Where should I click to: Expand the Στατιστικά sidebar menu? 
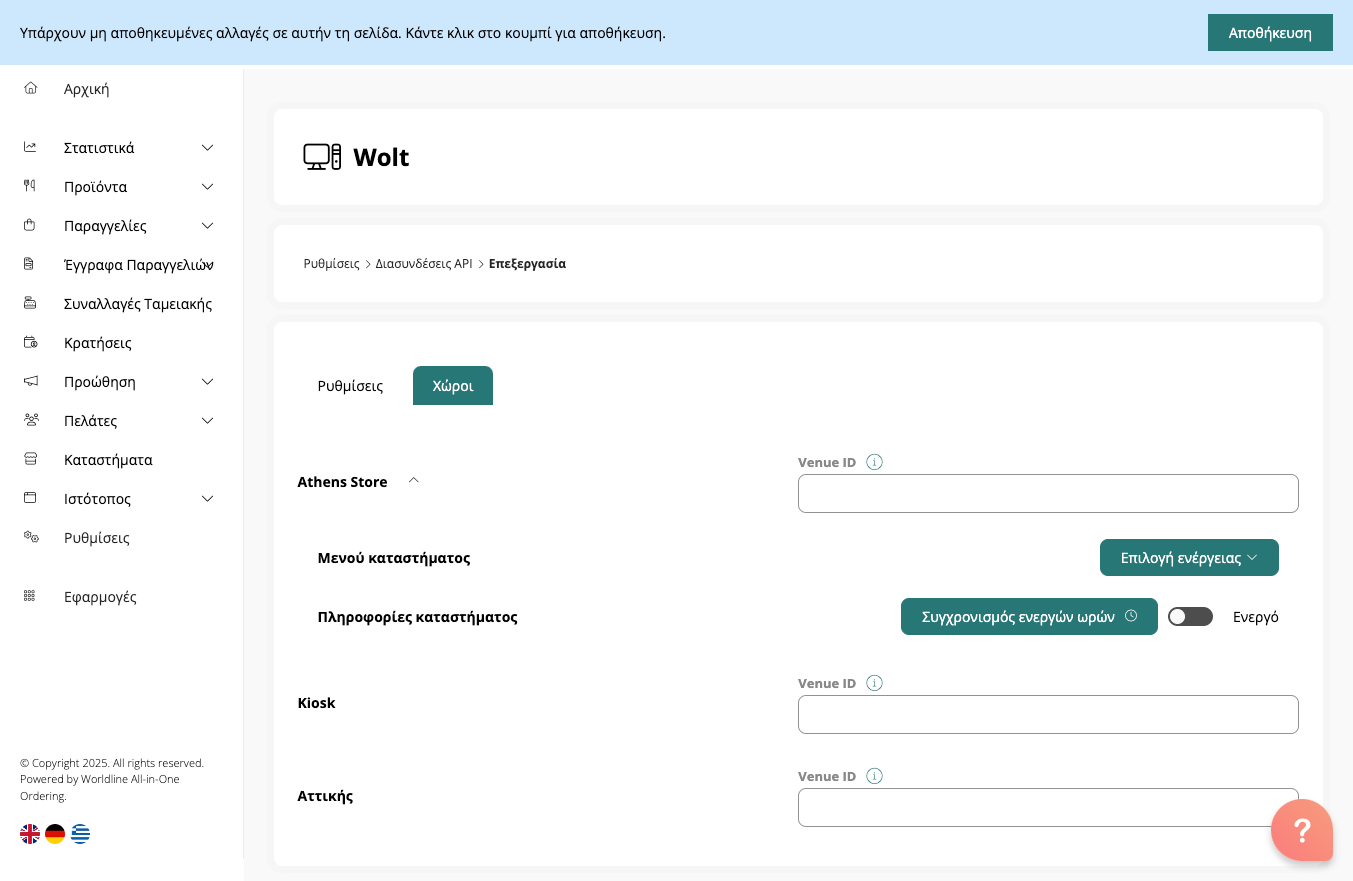[x=207, y=148]
